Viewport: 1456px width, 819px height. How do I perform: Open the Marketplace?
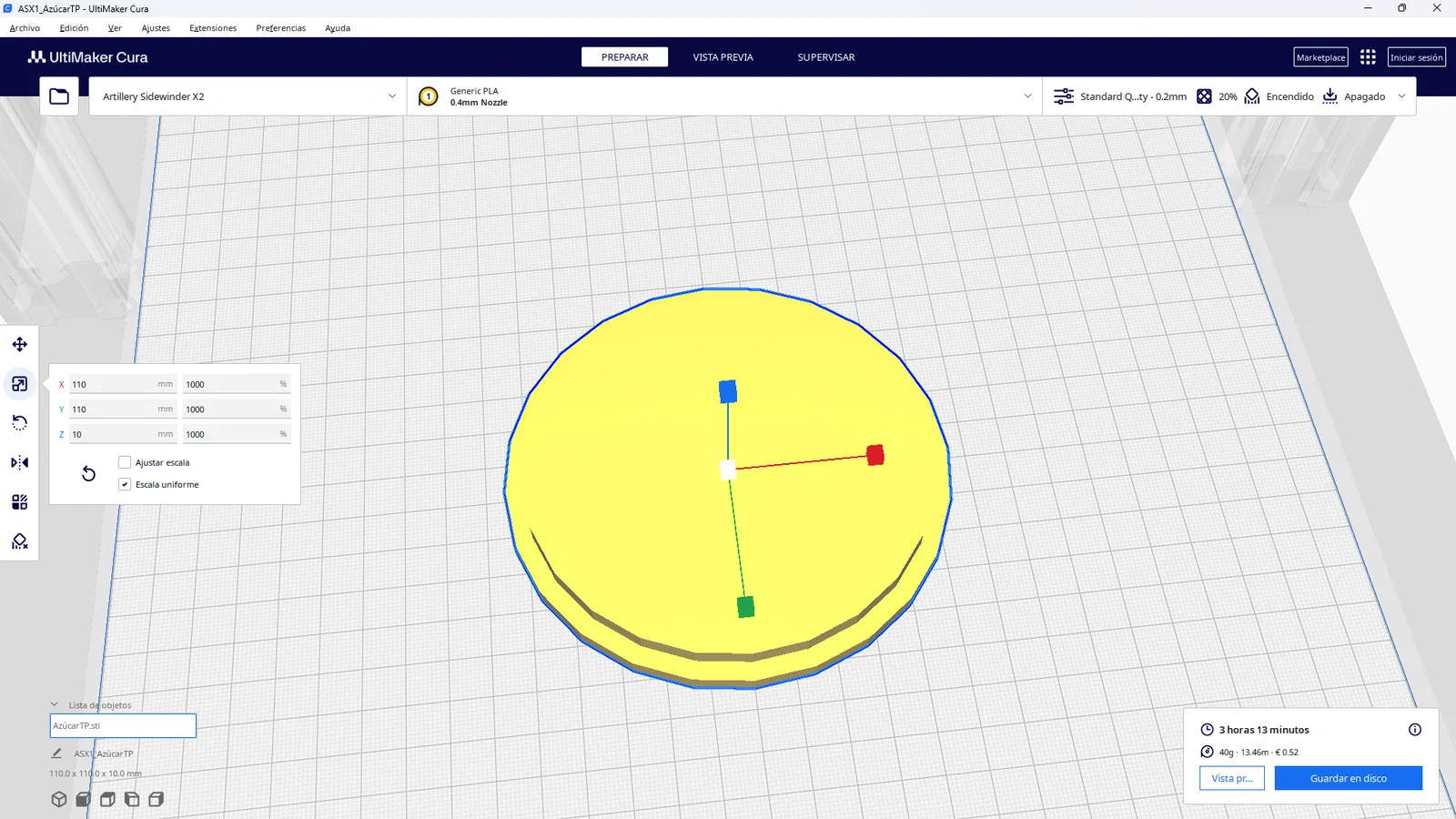(x=1320, y=57)
